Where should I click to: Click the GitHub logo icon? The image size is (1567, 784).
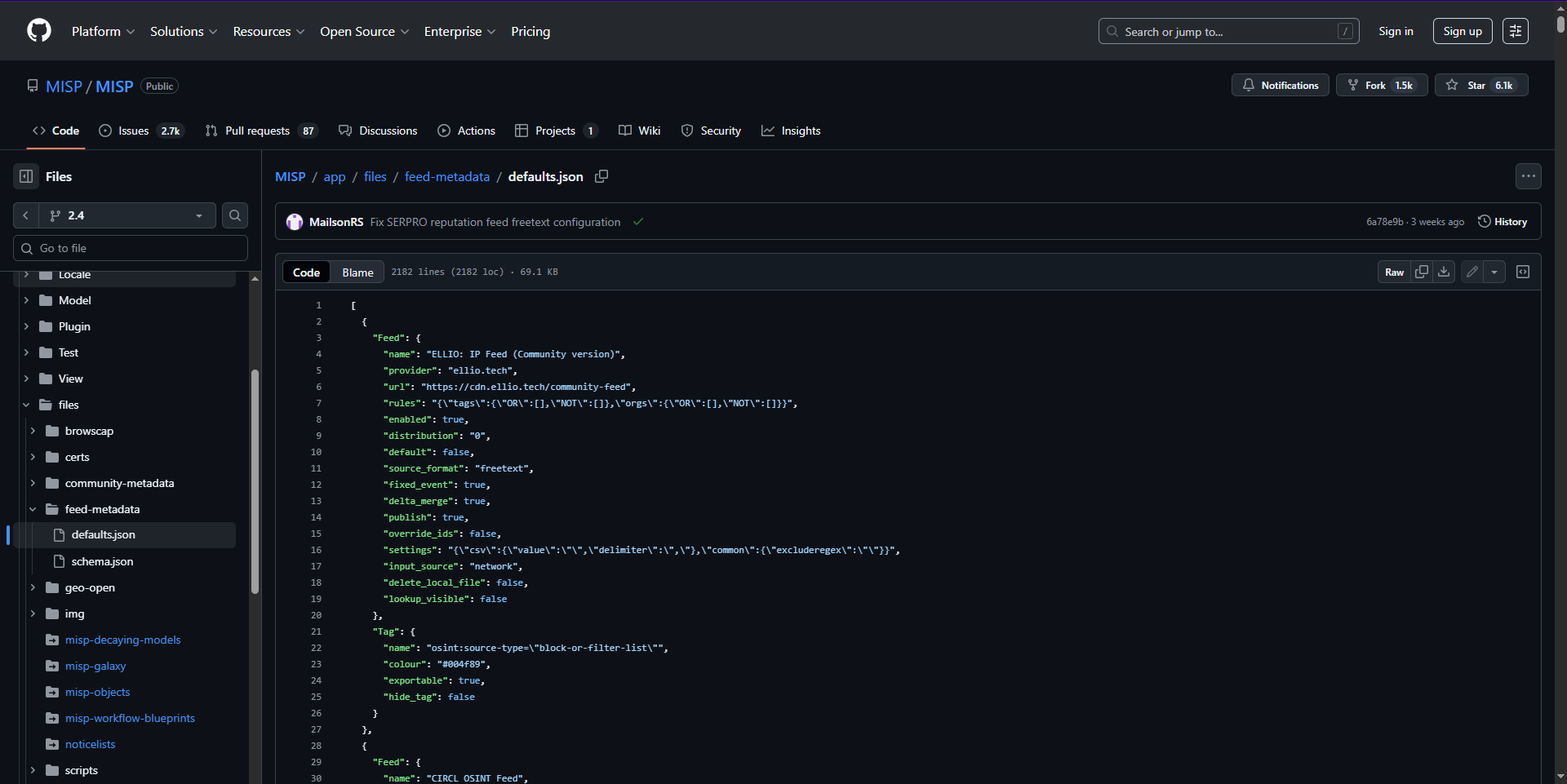[39, 31]
